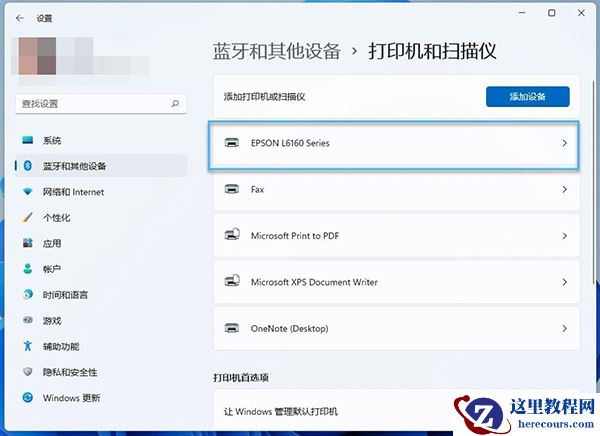Click the Apps icon in sidebar
600x436 pixels.
tap(28, 243)
